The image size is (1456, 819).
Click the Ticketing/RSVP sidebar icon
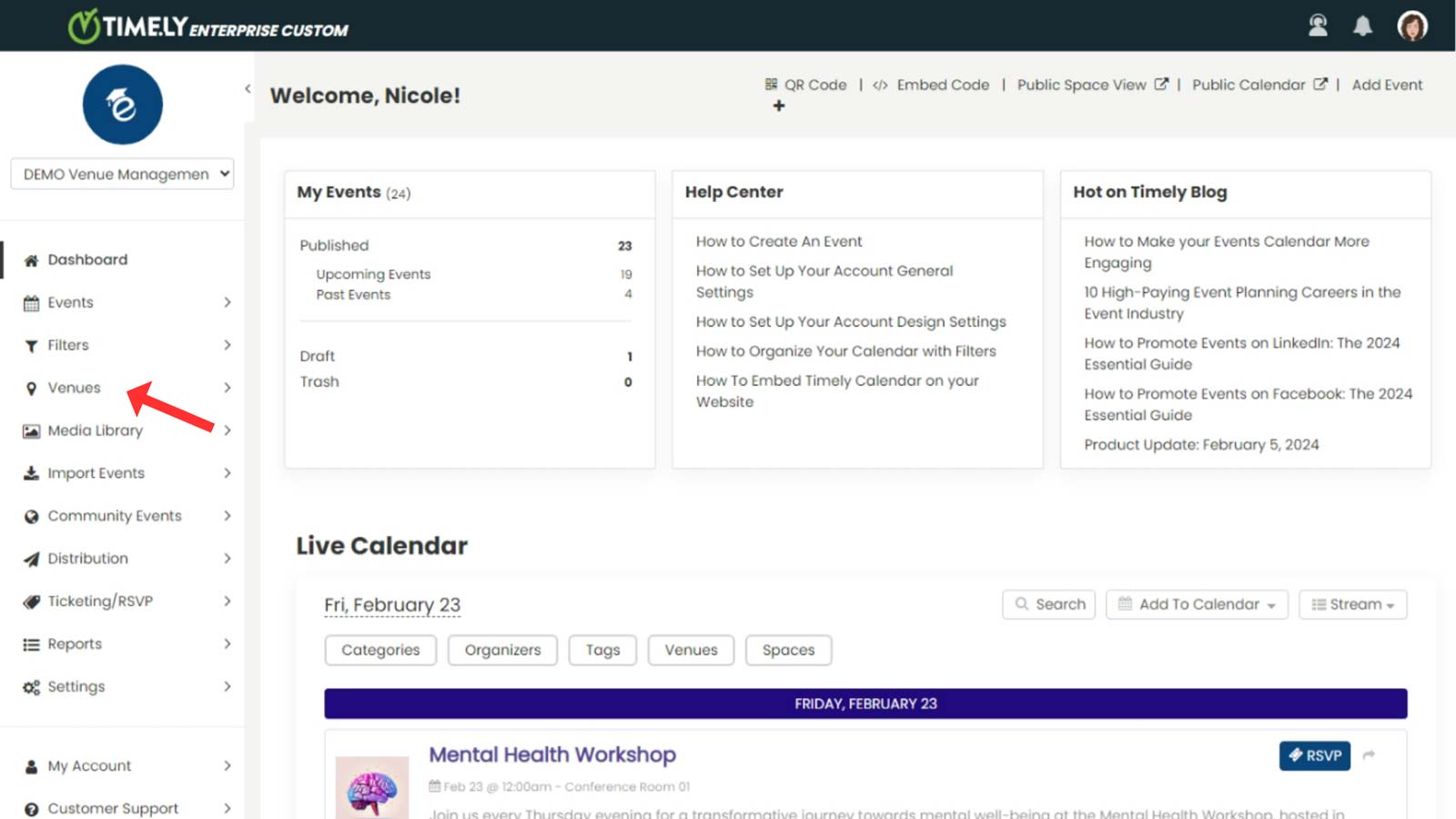30,601
